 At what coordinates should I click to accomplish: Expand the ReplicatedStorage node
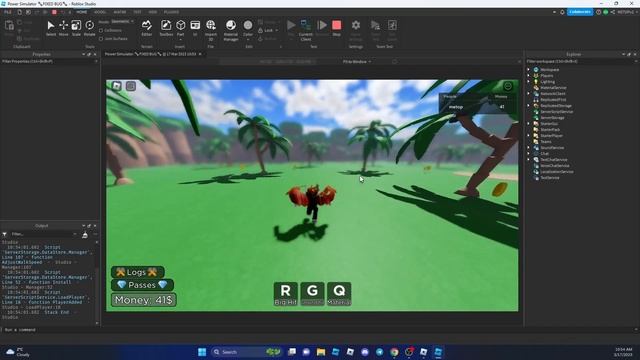pyautogui.click(x=529, y=106)
